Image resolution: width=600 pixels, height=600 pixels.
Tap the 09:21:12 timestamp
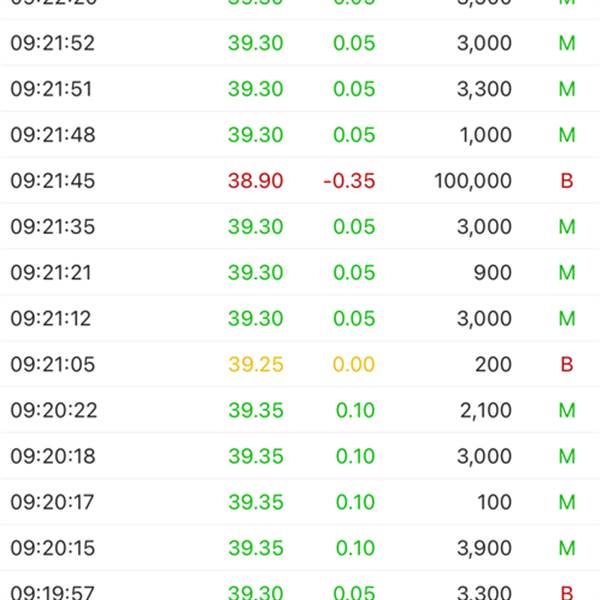(51, 318)
